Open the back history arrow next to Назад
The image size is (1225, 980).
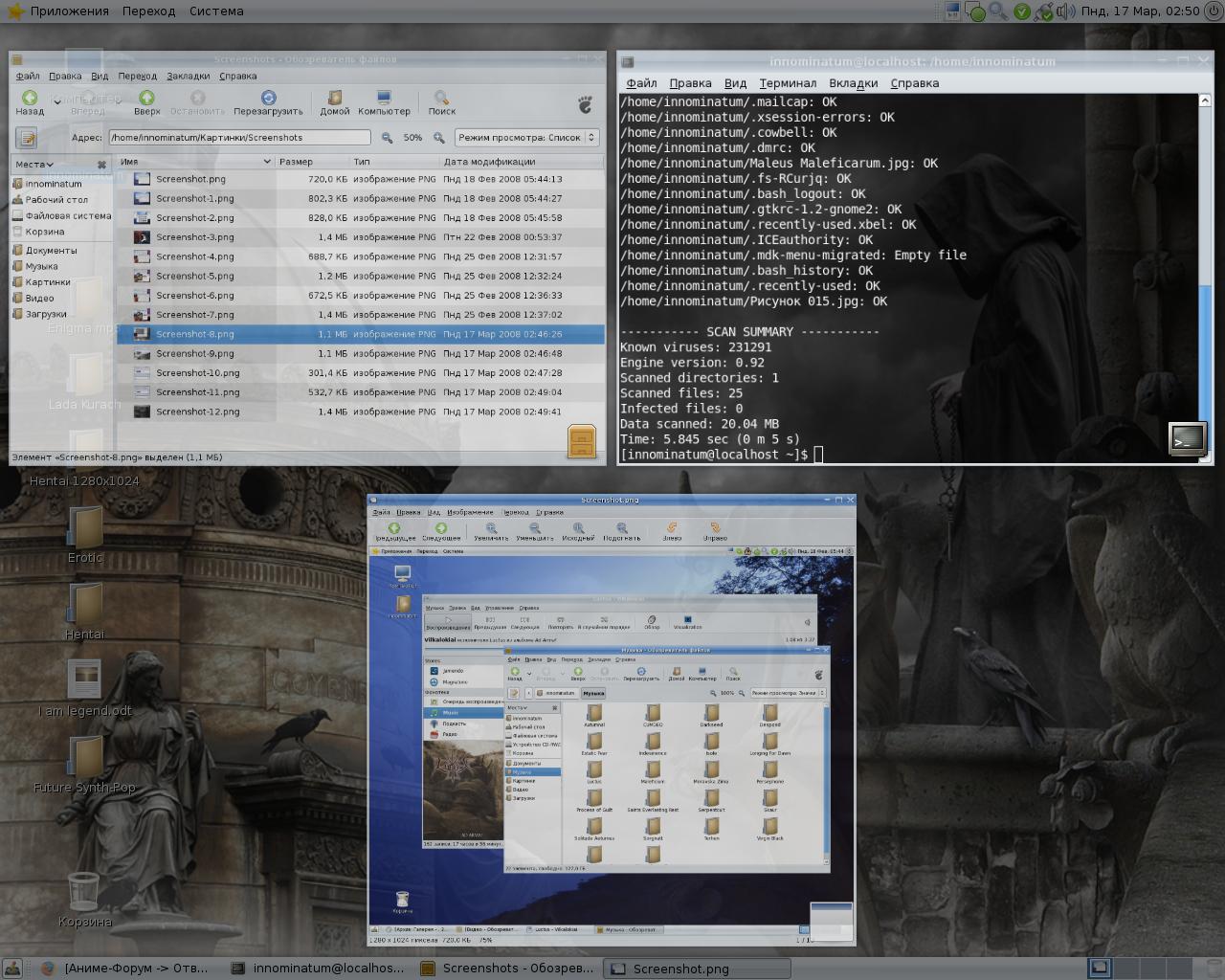coord(57,101)
